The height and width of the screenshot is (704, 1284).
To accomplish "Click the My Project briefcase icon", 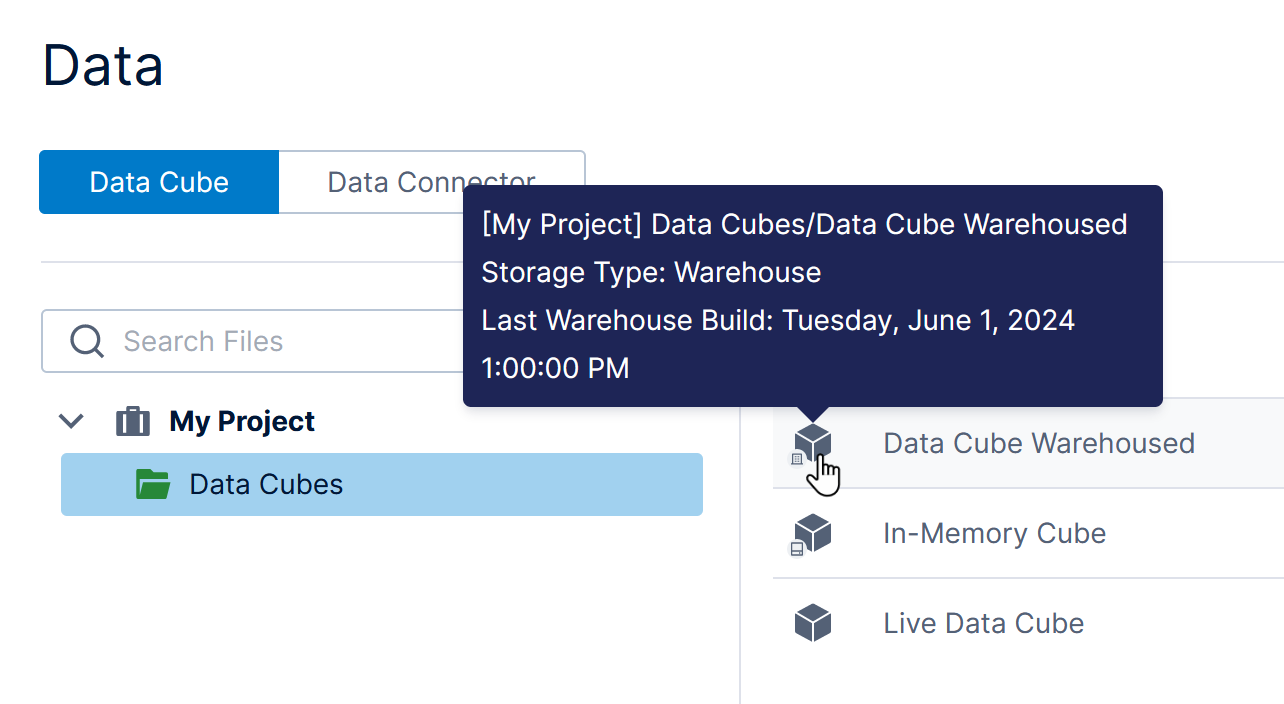I will (x=132, y=421).
